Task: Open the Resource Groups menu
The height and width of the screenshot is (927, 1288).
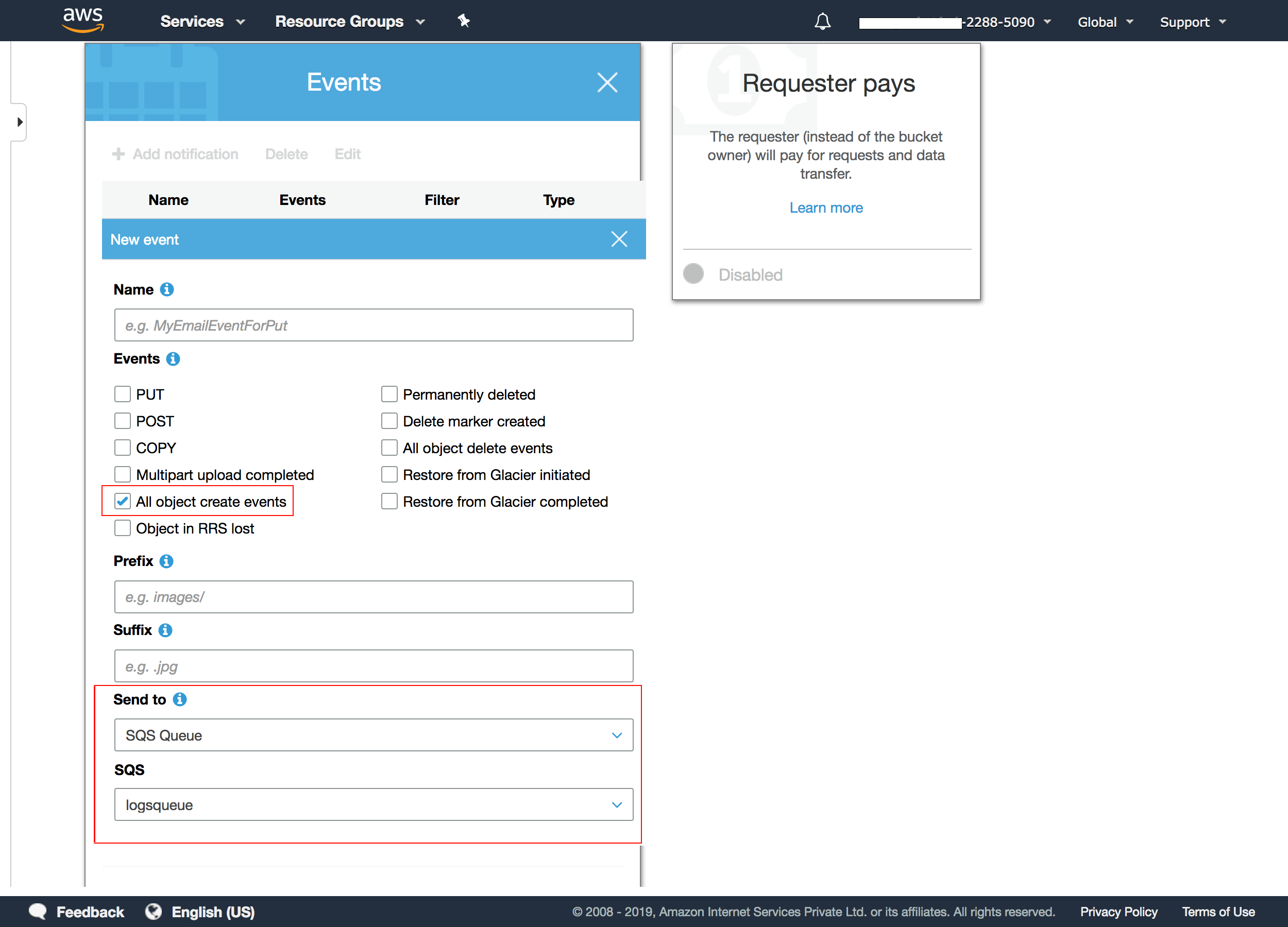Action: click(349, 22)
